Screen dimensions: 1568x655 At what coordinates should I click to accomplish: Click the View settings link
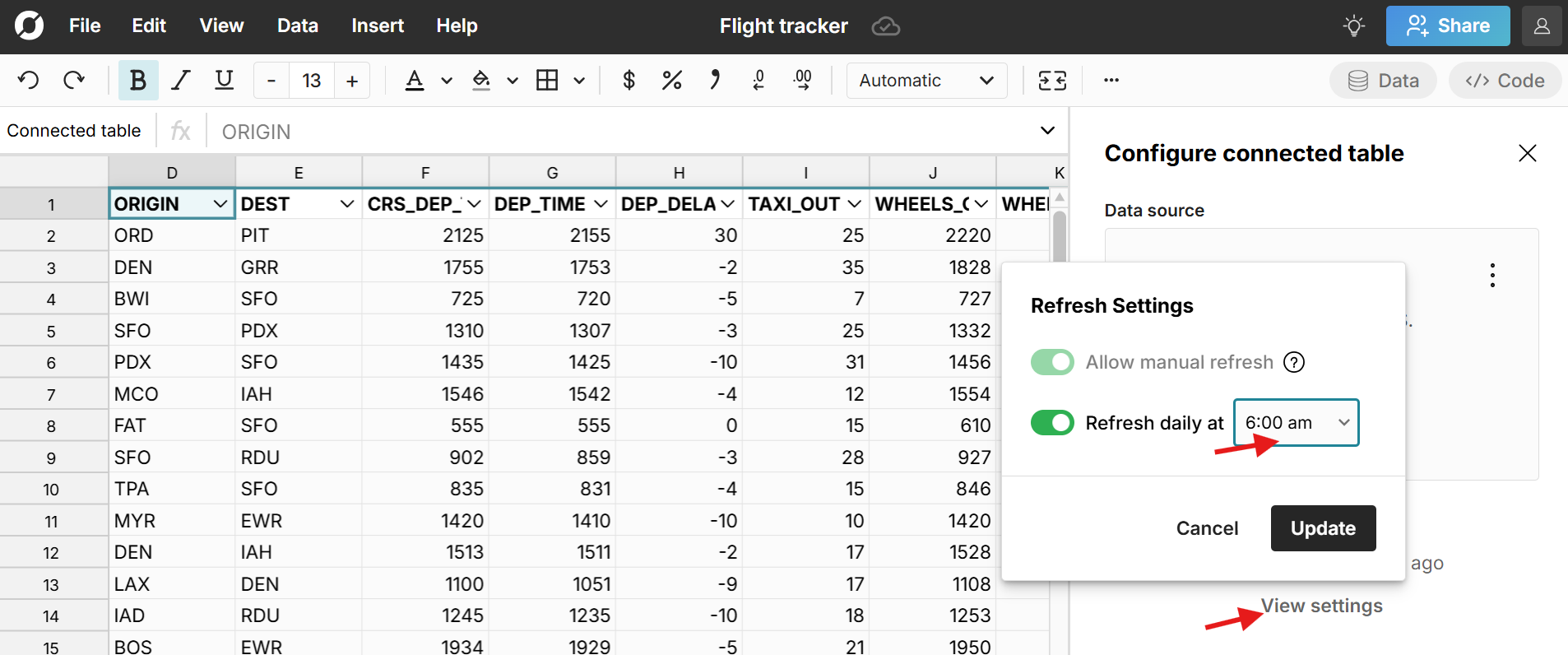pos(1321,606)
